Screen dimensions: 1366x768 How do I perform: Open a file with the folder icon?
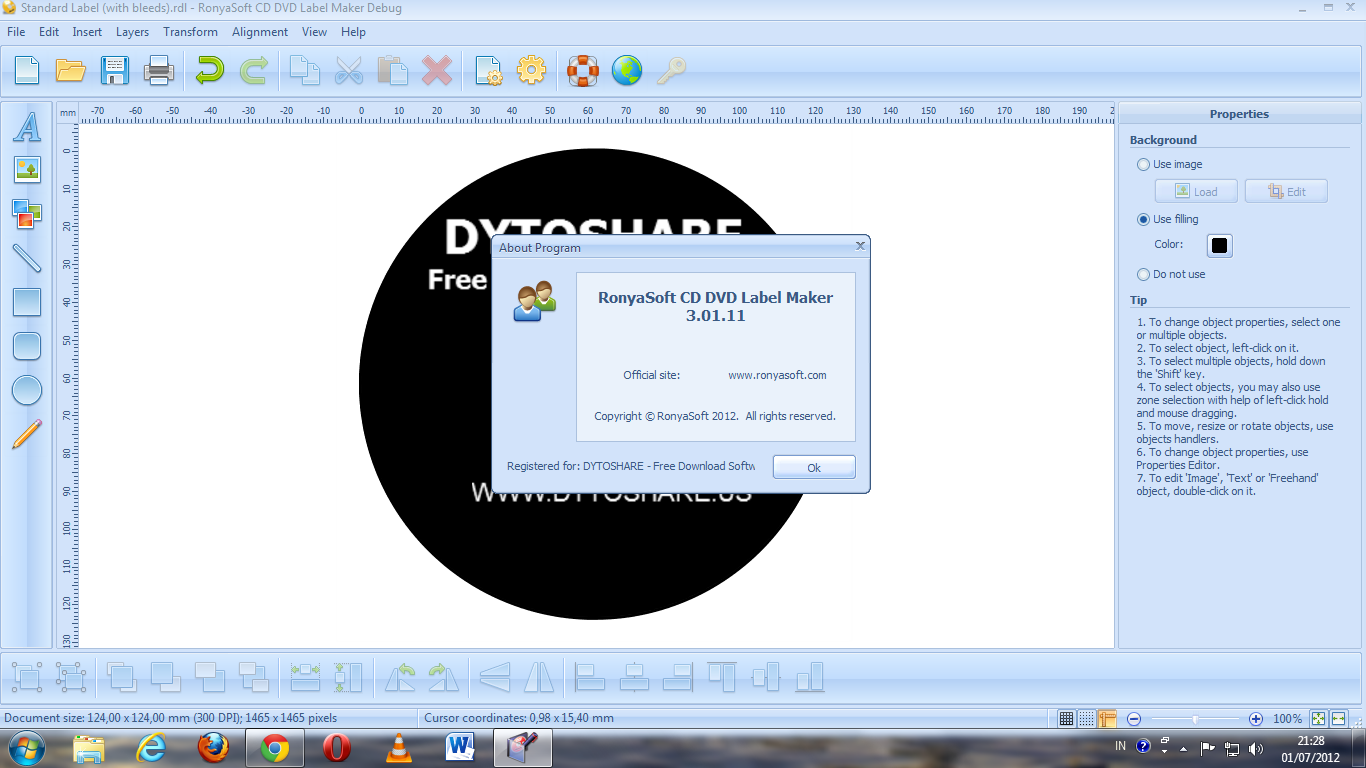(x=70, y=70)
